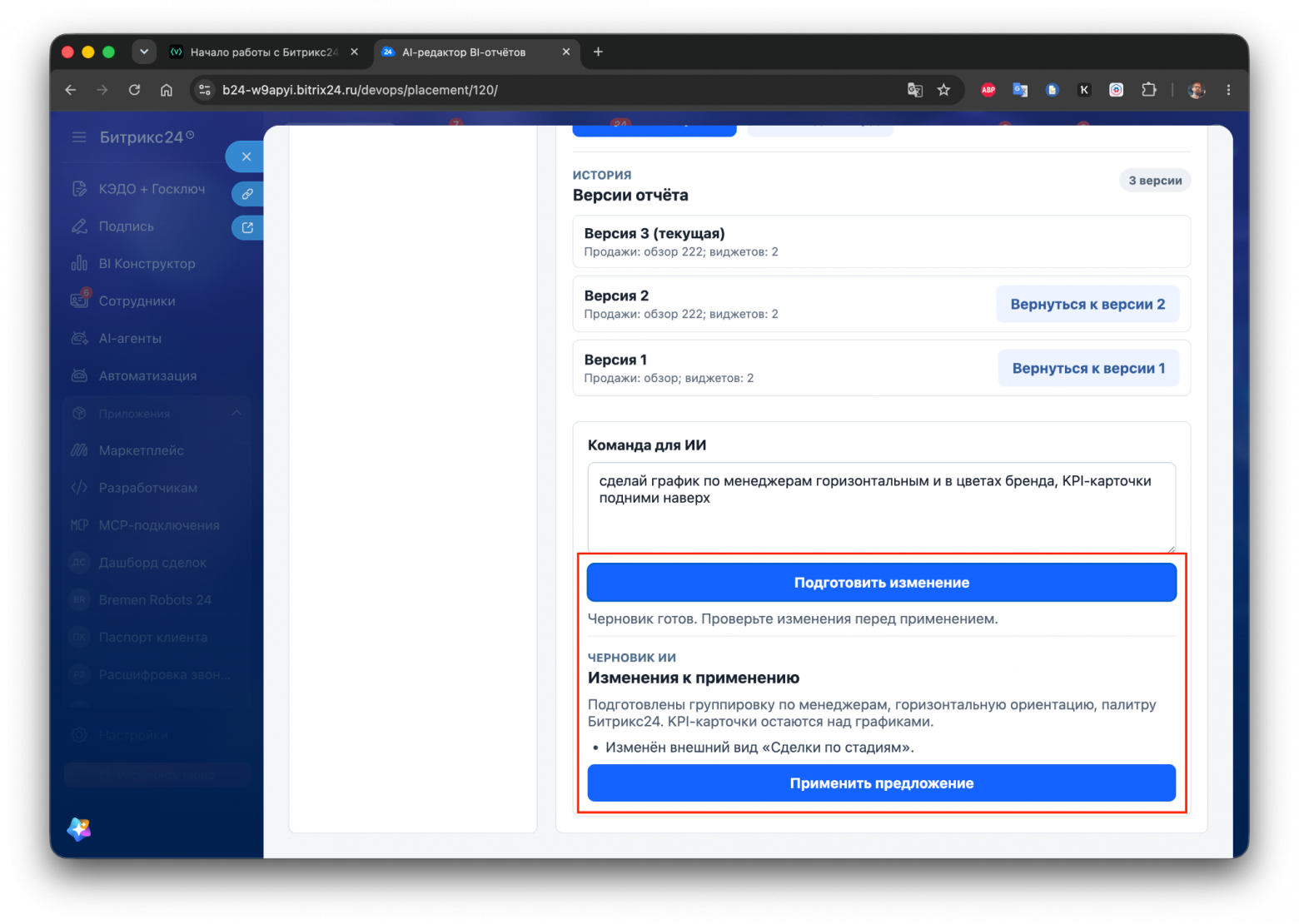The width and height of the screenshot is (1299, 924).
Task: Reload the current page
Action: pos(134,90)
